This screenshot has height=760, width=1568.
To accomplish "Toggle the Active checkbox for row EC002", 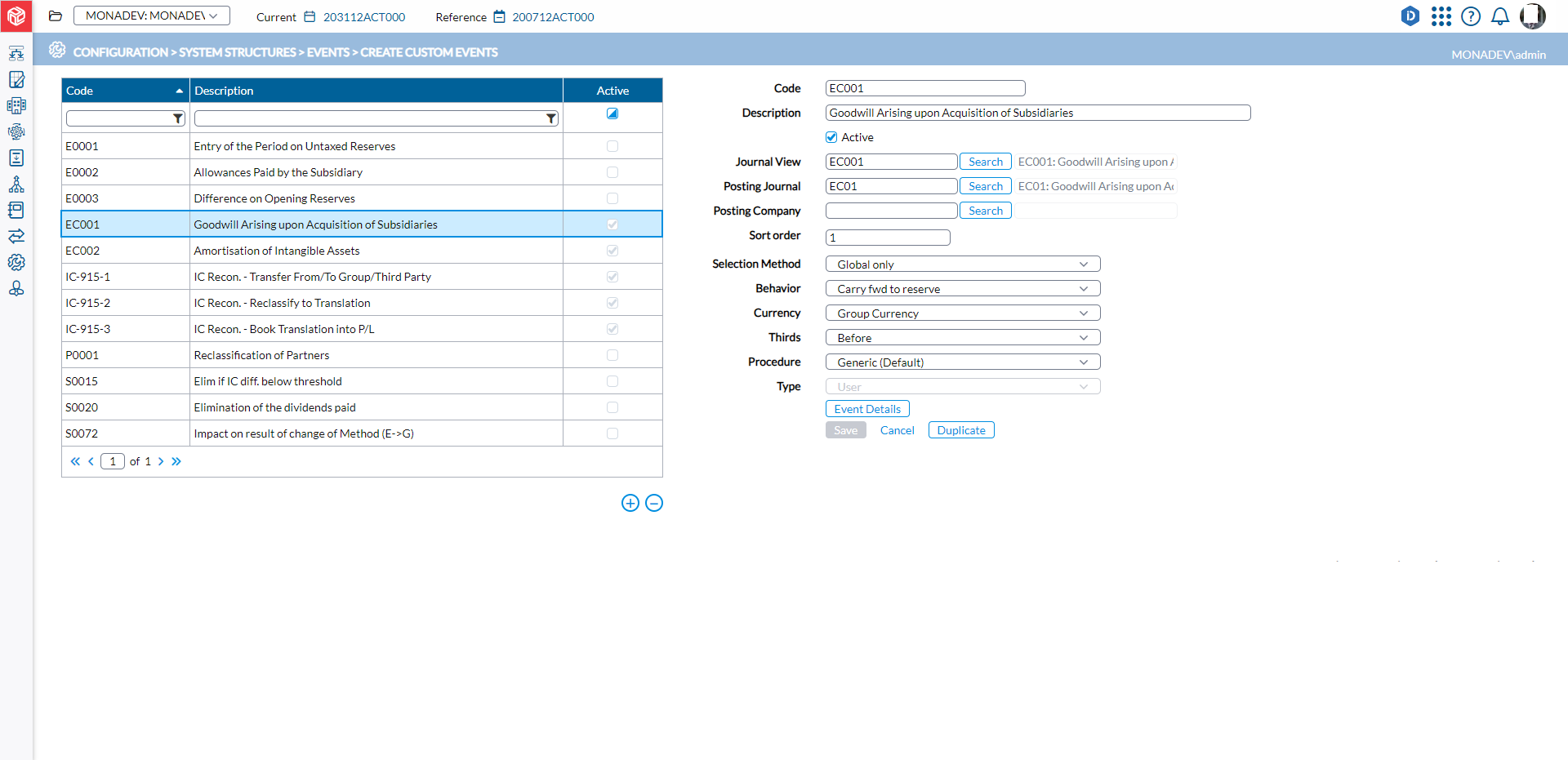I will [x=612, y=251].
